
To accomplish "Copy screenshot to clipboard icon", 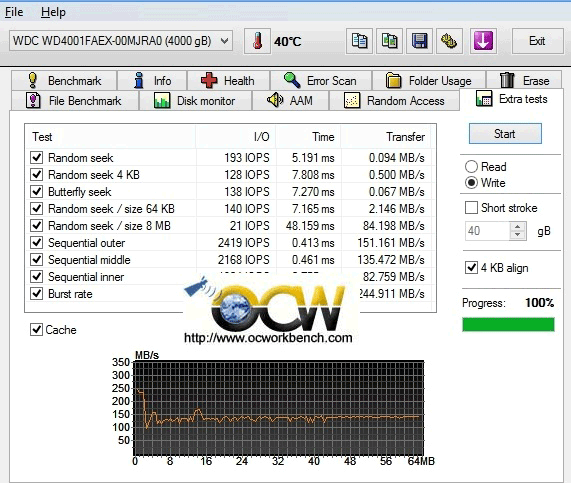I will coord(389,41).
